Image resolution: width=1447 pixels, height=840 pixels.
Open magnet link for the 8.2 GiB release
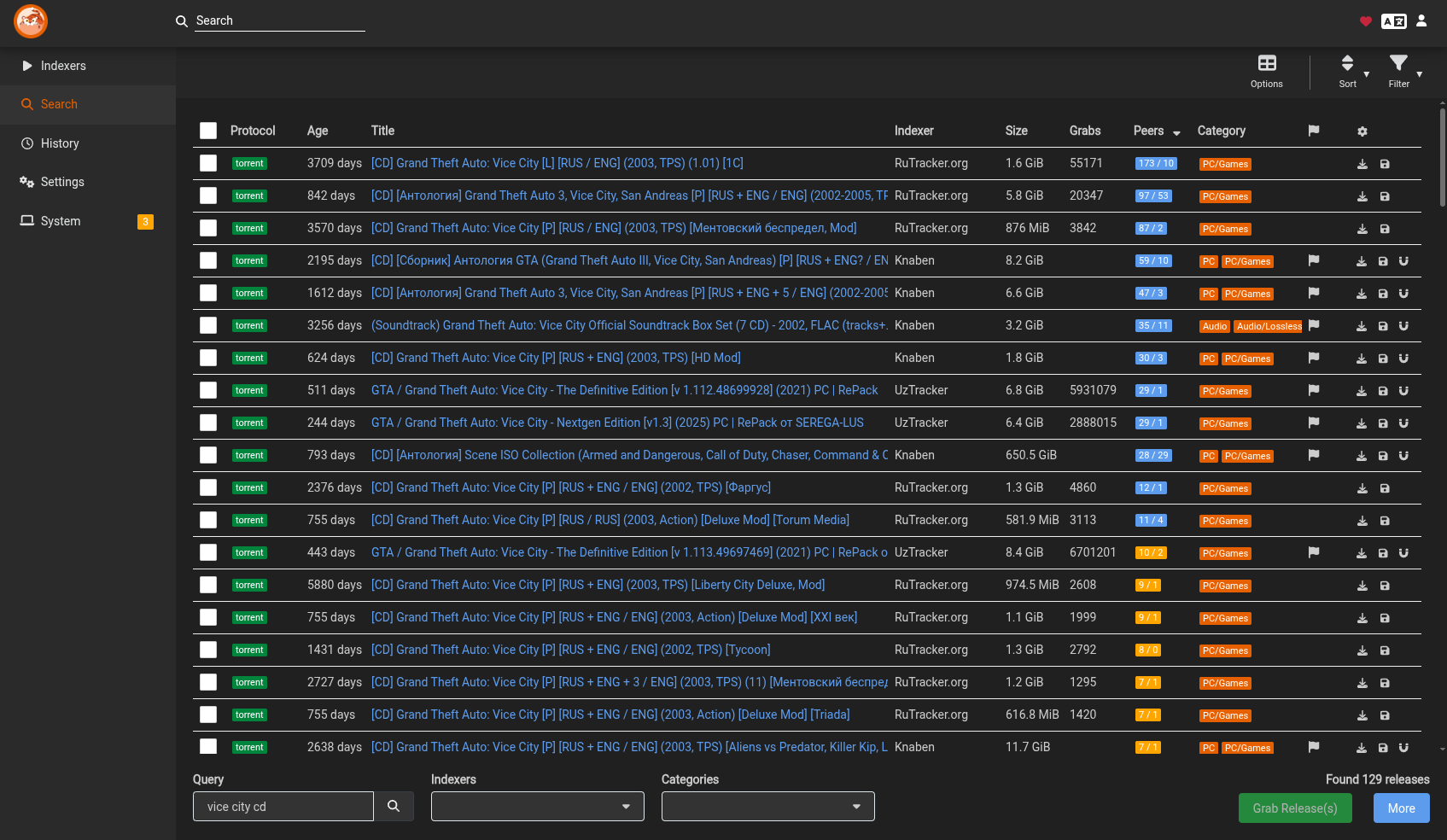tap(1403, 261)
